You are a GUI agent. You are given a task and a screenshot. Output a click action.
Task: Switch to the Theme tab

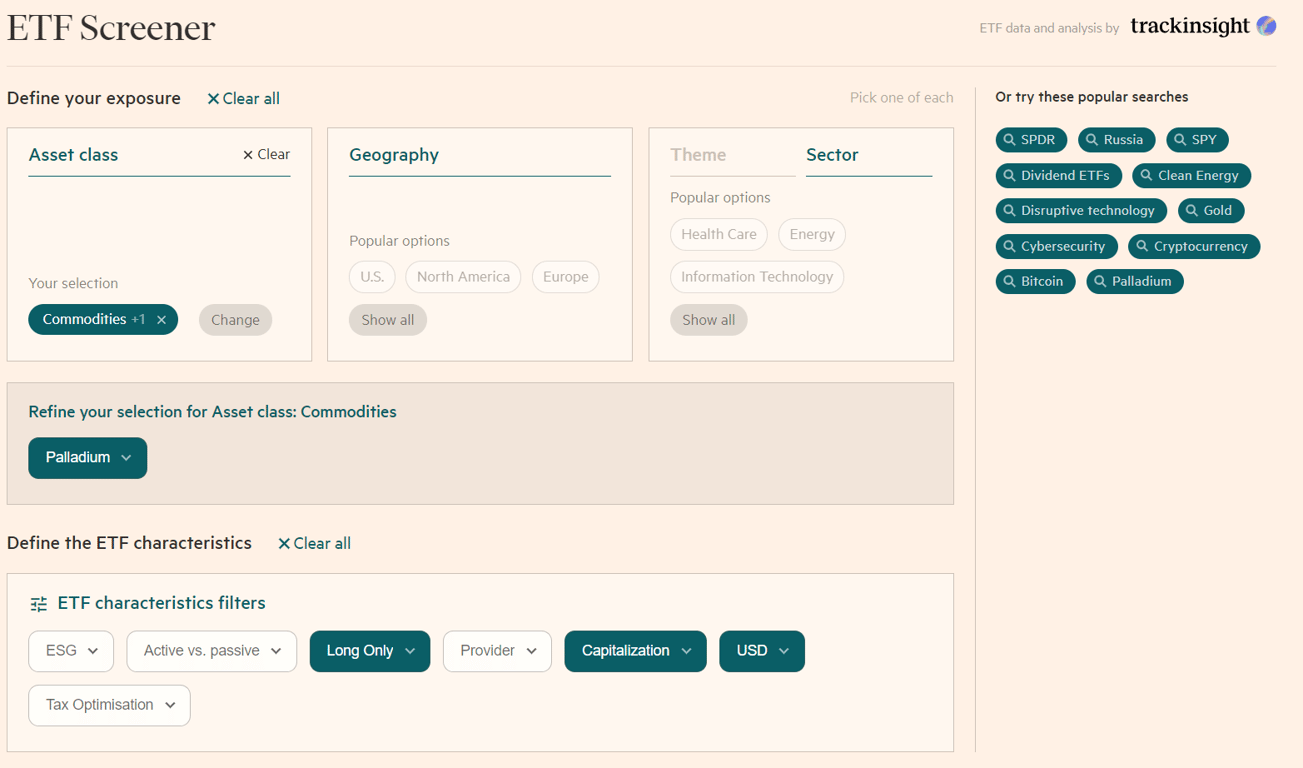(x=698, y=155)
